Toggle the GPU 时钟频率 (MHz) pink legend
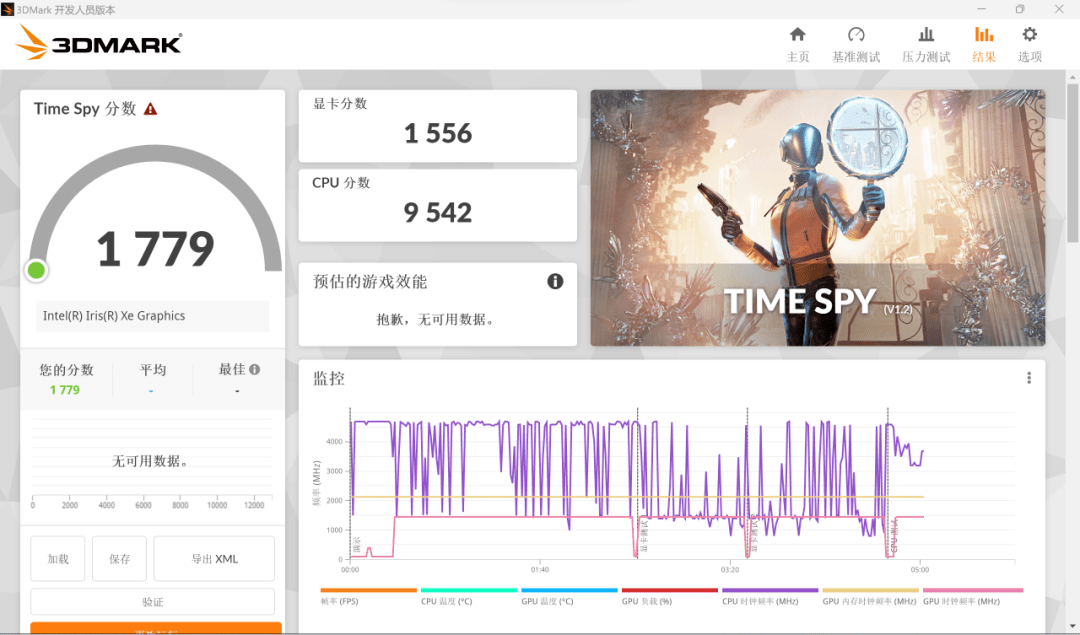Image resolution: width=1080 pixels, height=635 pixels. click(x=973, y=596)
